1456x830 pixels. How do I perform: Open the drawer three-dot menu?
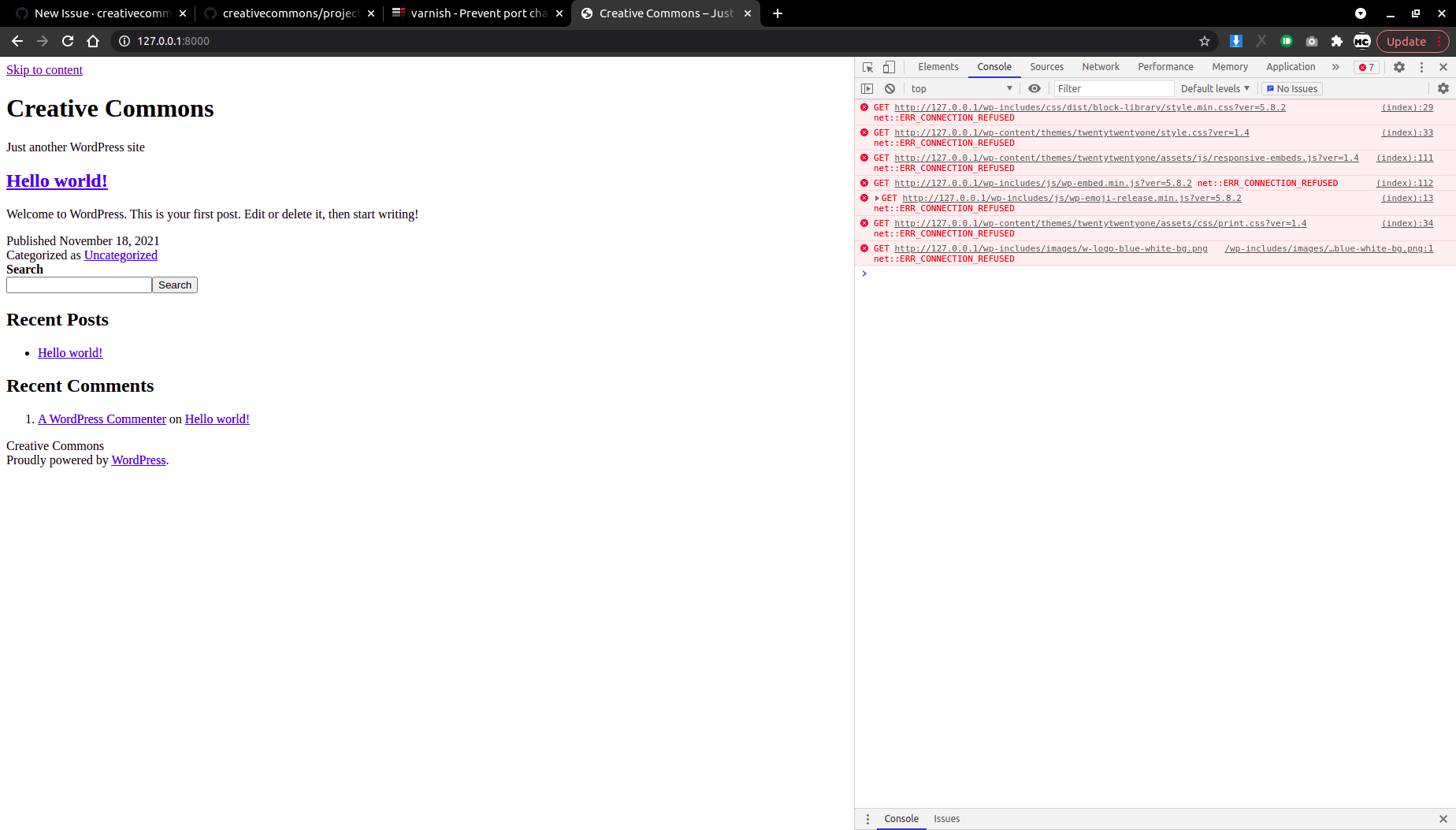(x=867, y=819)
